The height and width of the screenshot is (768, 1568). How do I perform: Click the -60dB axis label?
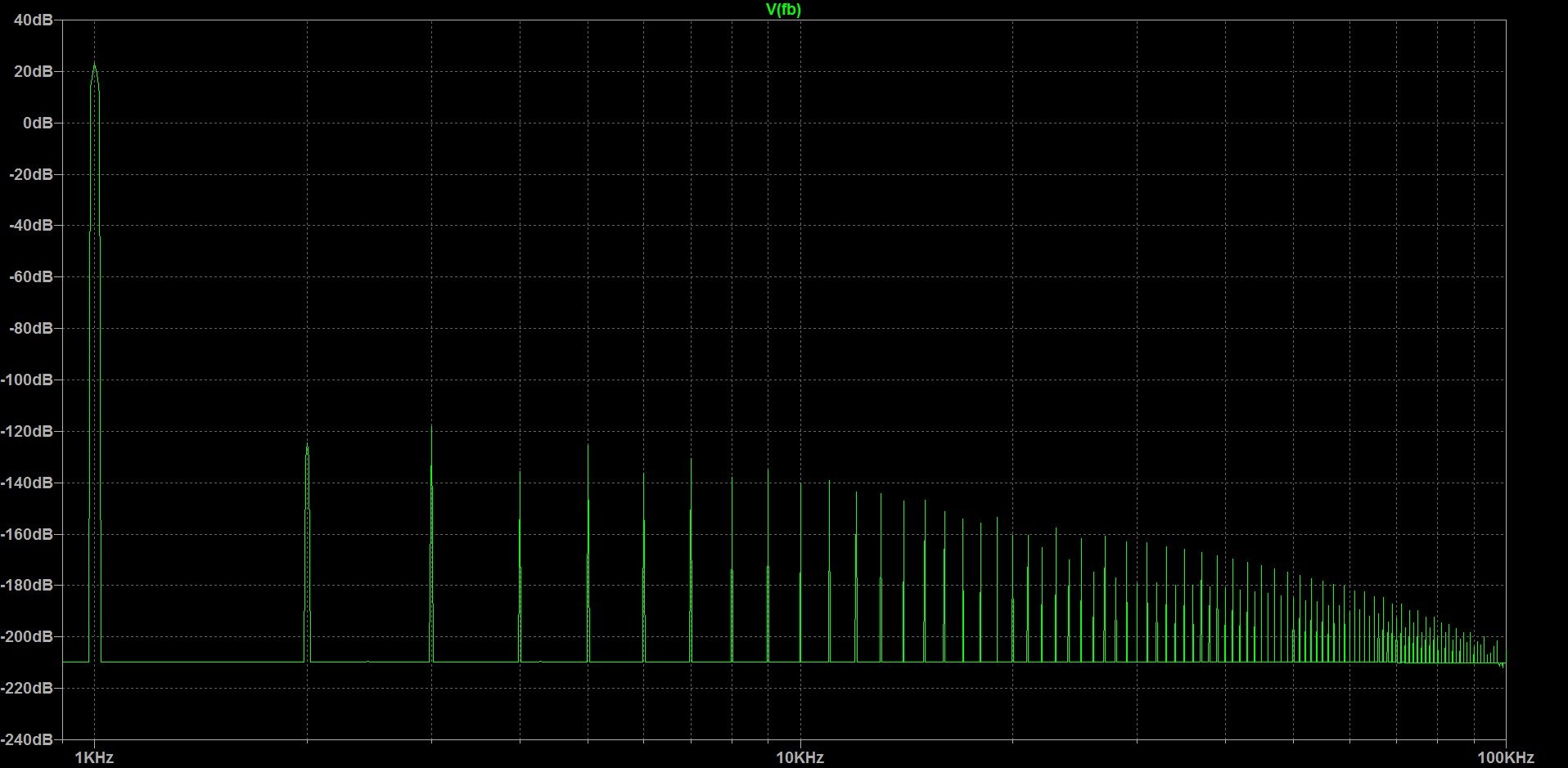coord(30,277)
